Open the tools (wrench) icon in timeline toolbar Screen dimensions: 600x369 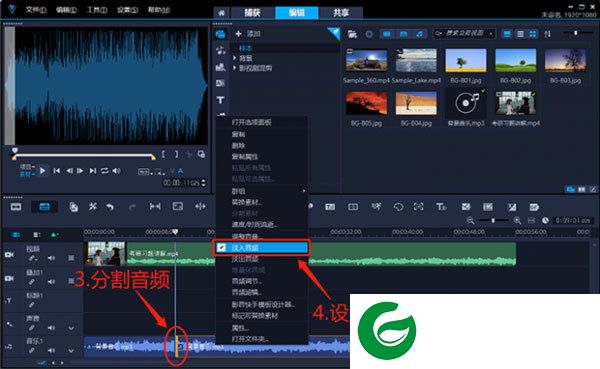coord(93,207)
